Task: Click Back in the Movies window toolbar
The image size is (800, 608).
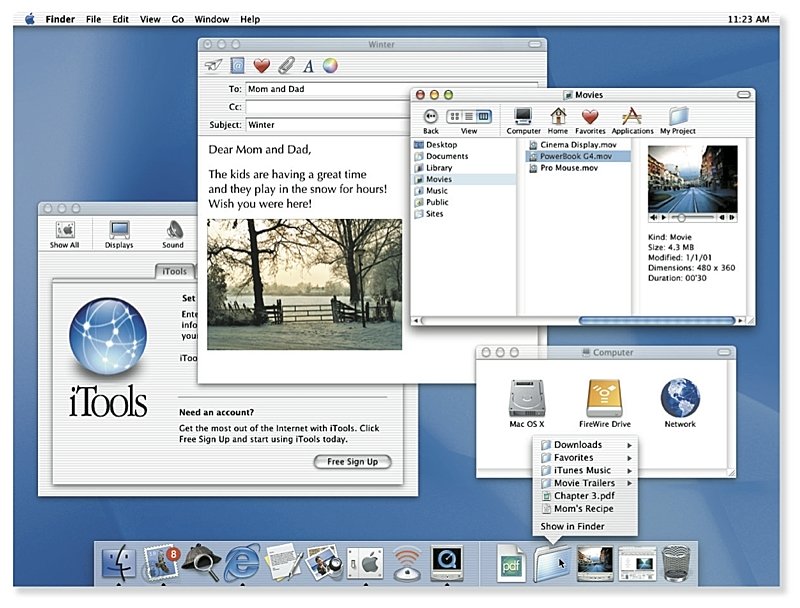Action: [431, 121]
